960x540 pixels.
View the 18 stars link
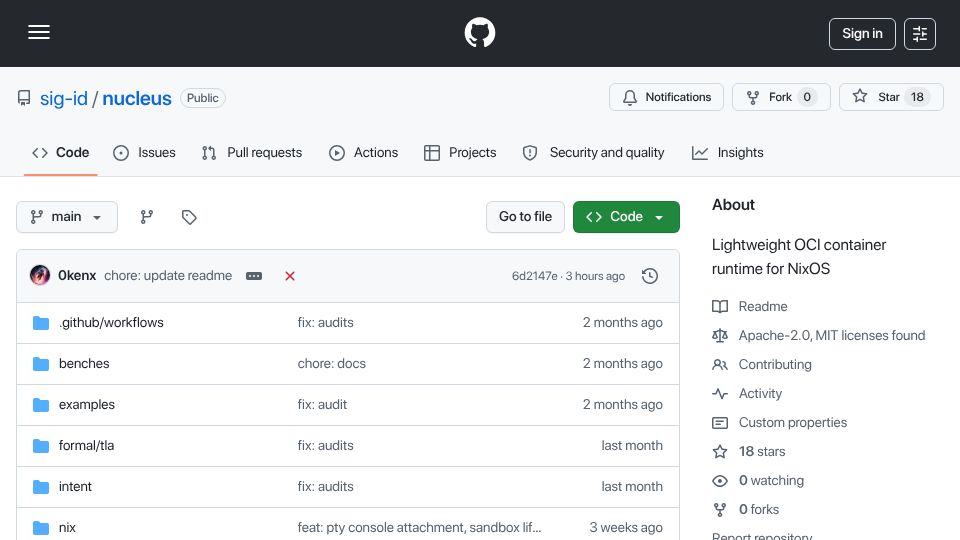pyautogui.click(x=749, y=452)
